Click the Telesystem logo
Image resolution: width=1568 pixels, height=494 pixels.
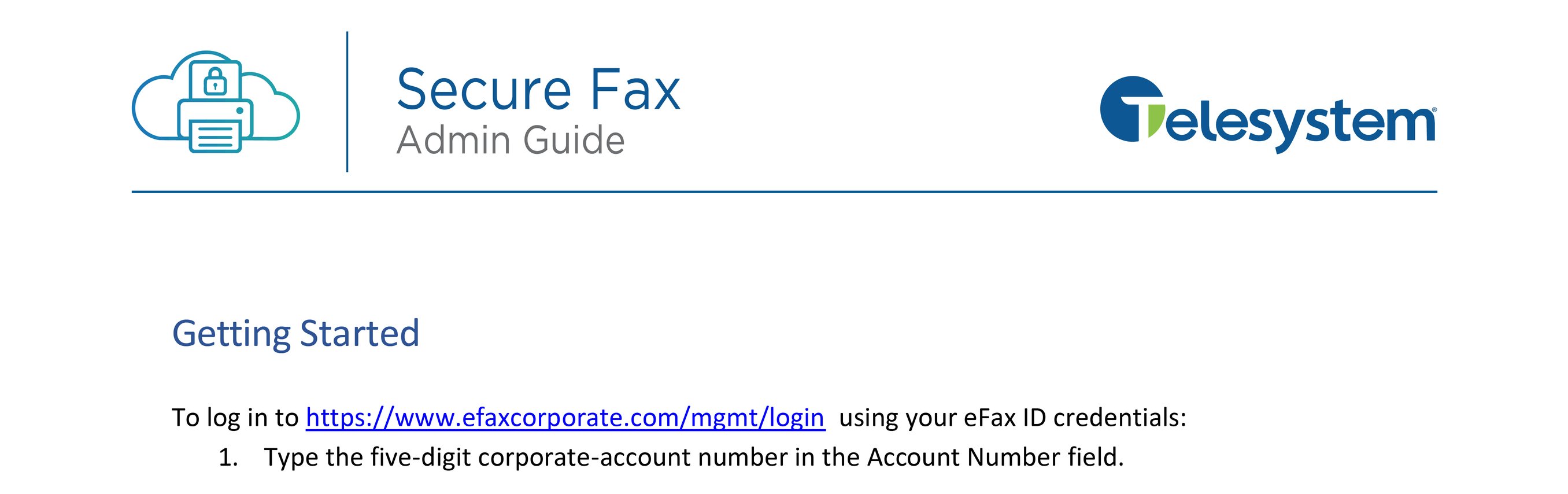[1267, 114]
